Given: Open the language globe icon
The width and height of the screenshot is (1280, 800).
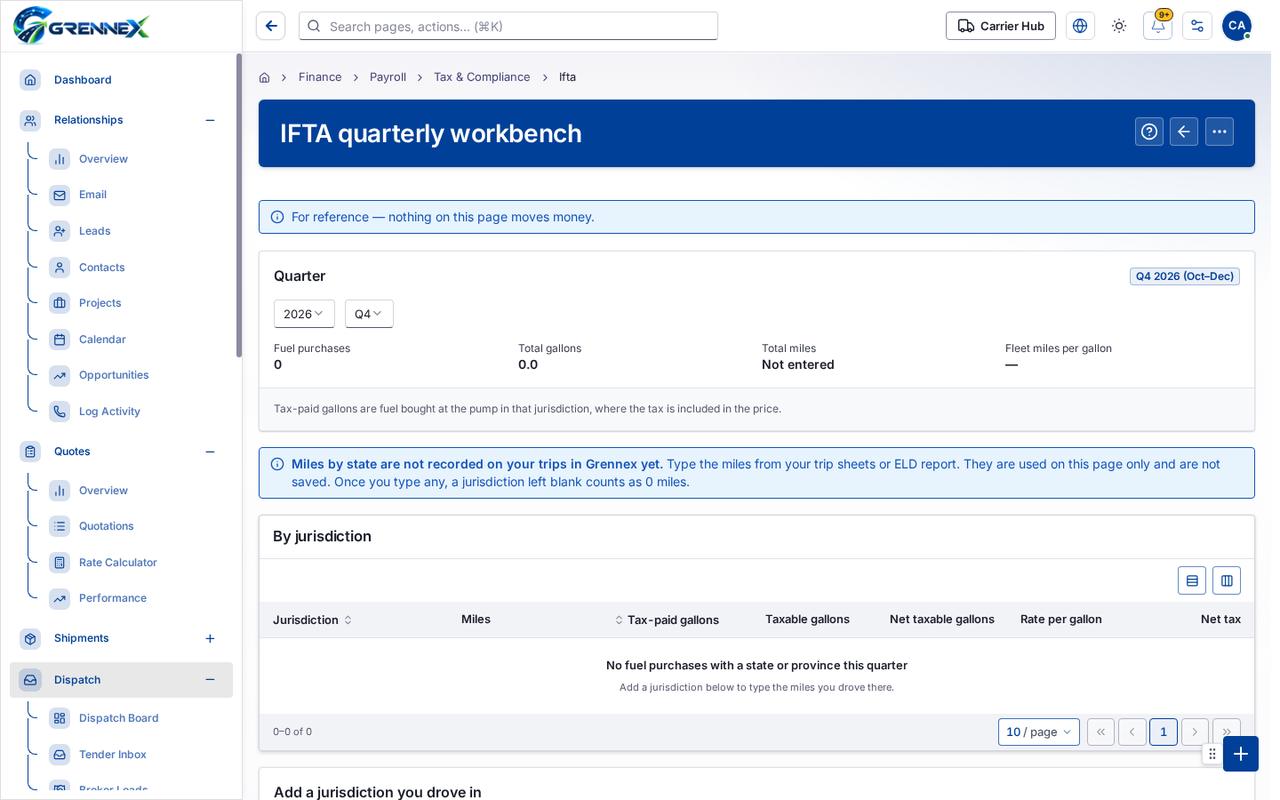Looking at the screenshot, I should 1080,26.
